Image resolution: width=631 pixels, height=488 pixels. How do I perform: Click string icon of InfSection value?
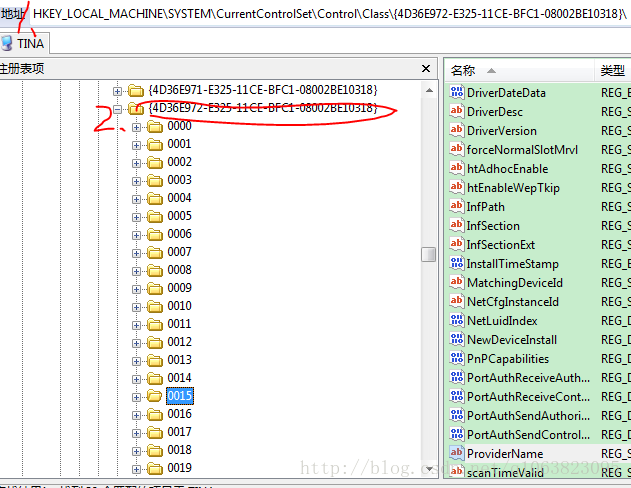click(457, 225)
